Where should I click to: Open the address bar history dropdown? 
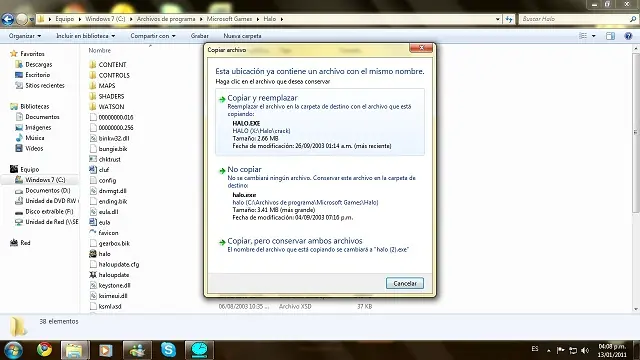(x=498, y=19)
